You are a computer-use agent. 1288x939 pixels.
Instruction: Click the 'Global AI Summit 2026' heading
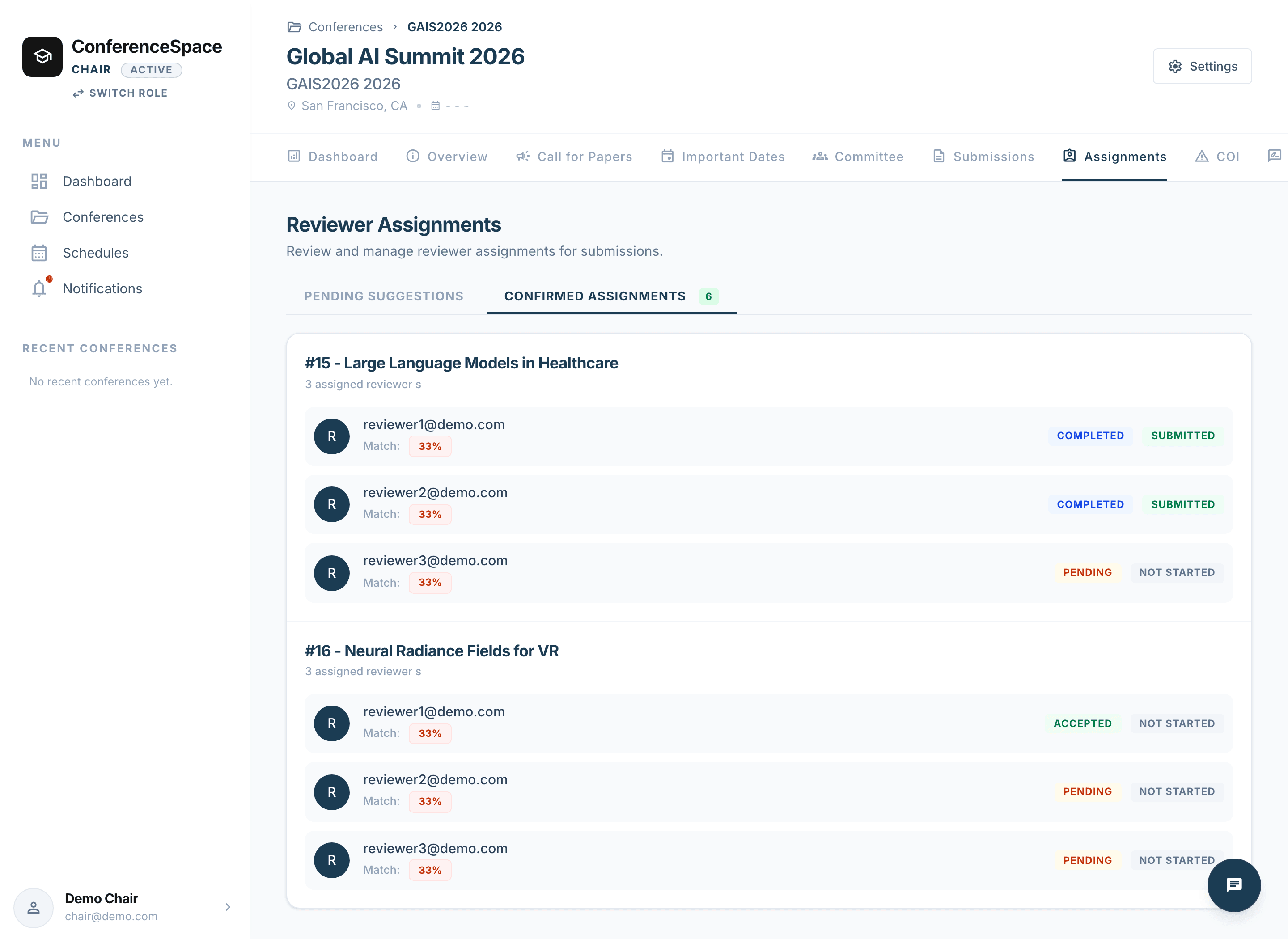coord(405,56)
